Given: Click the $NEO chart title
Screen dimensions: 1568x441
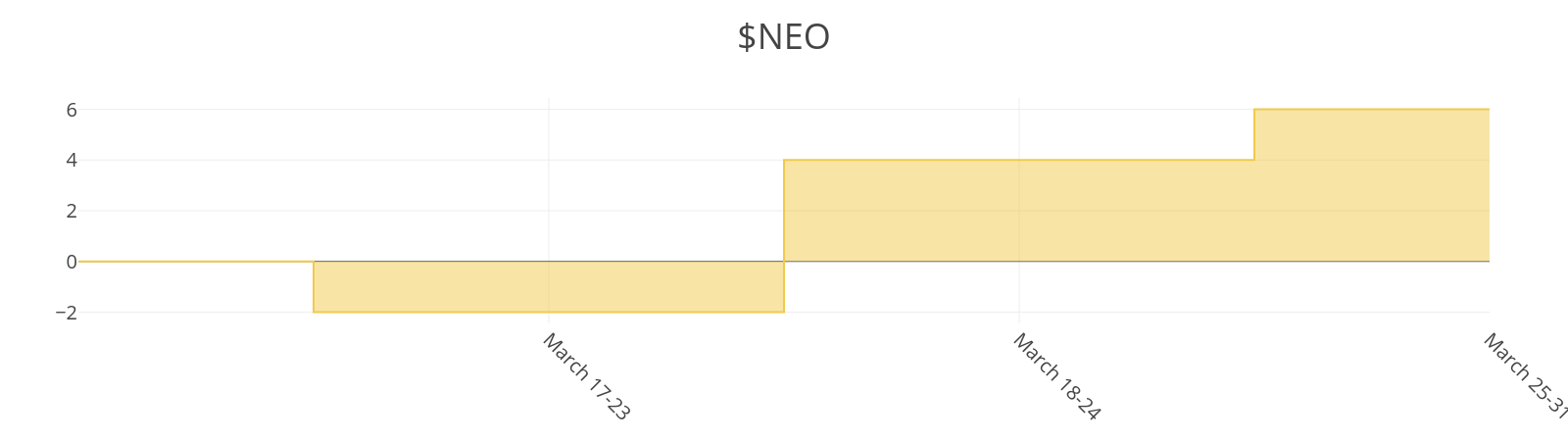Looking at the screenshot, I should [x=783, y=37].
